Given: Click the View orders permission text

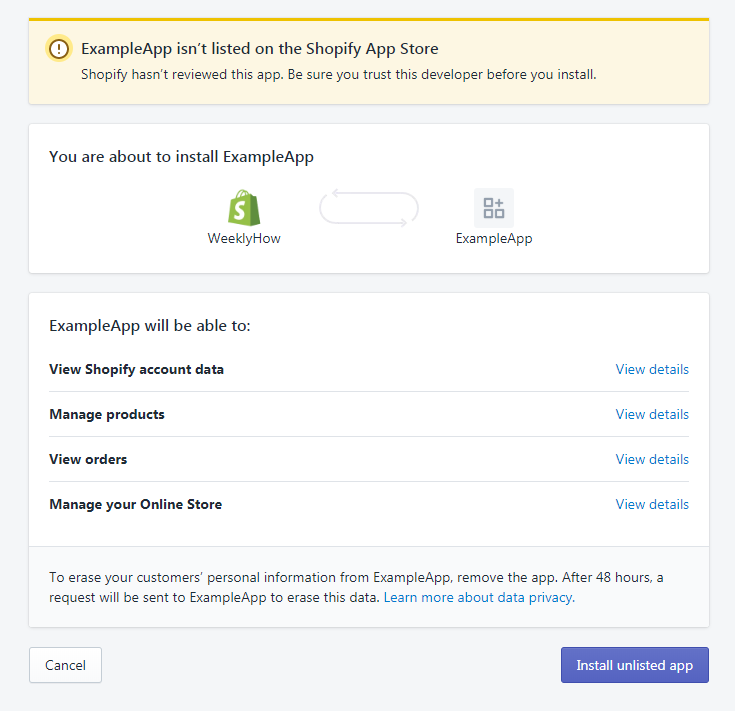Looking at the screenshot, I should [x=88, y=459].
